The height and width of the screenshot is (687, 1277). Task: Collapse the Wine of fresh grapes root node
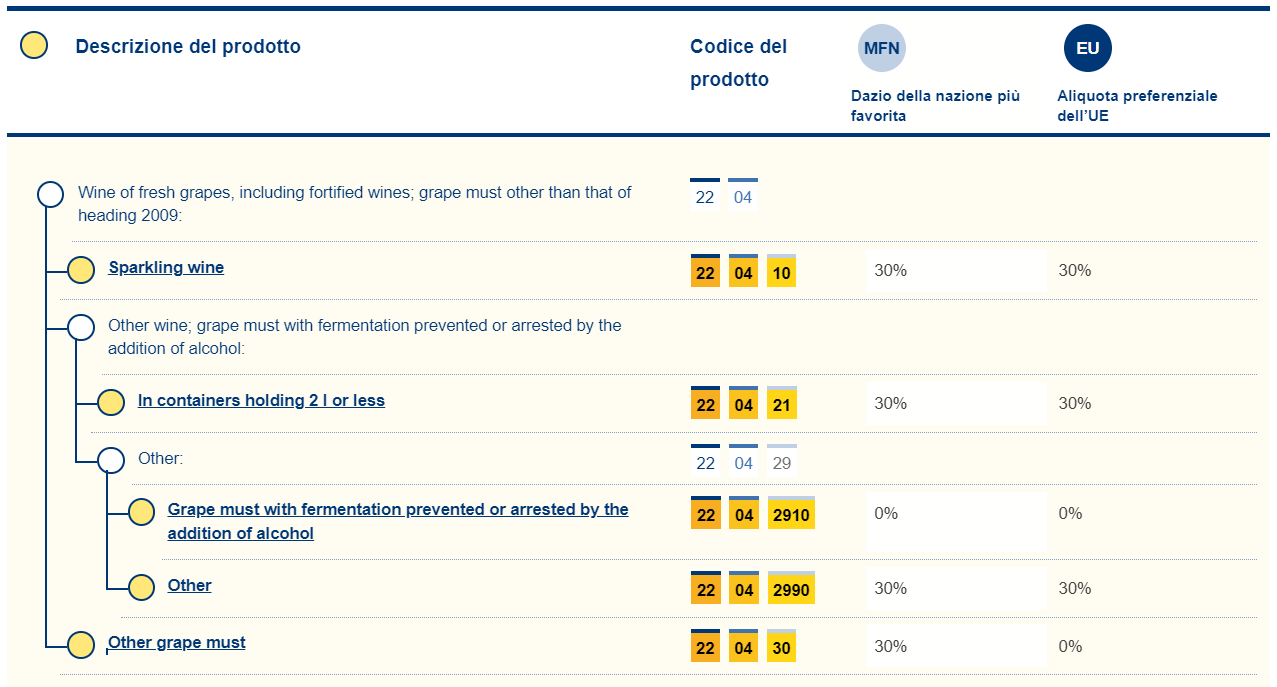coord(51,194)
